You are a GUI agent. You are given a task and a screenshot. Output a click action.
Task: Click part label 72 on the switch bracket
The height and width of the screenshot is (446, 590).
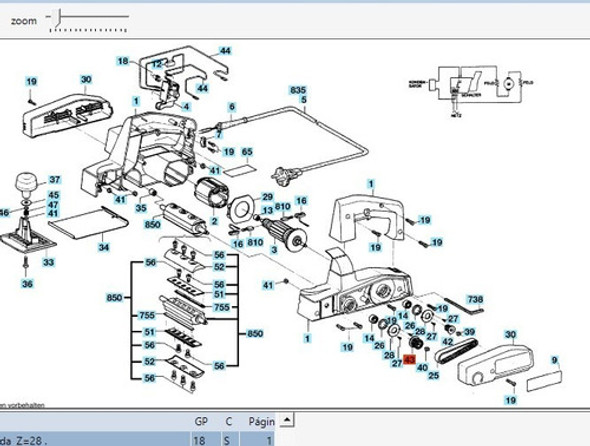tap(157, 64)
